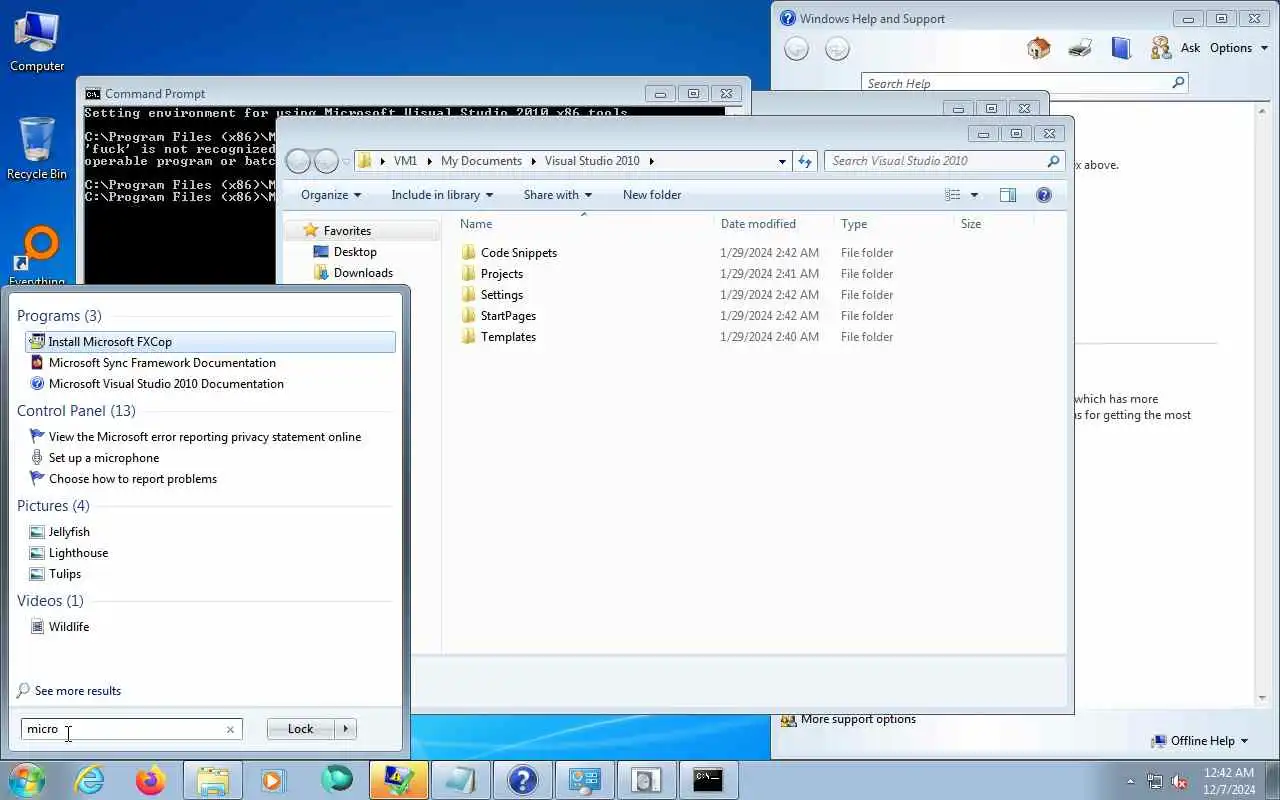Select VM1 in address breadcrumb
Image resolution: width=1280 pixels, height=800 pixels.
click(x=405, y=161)
